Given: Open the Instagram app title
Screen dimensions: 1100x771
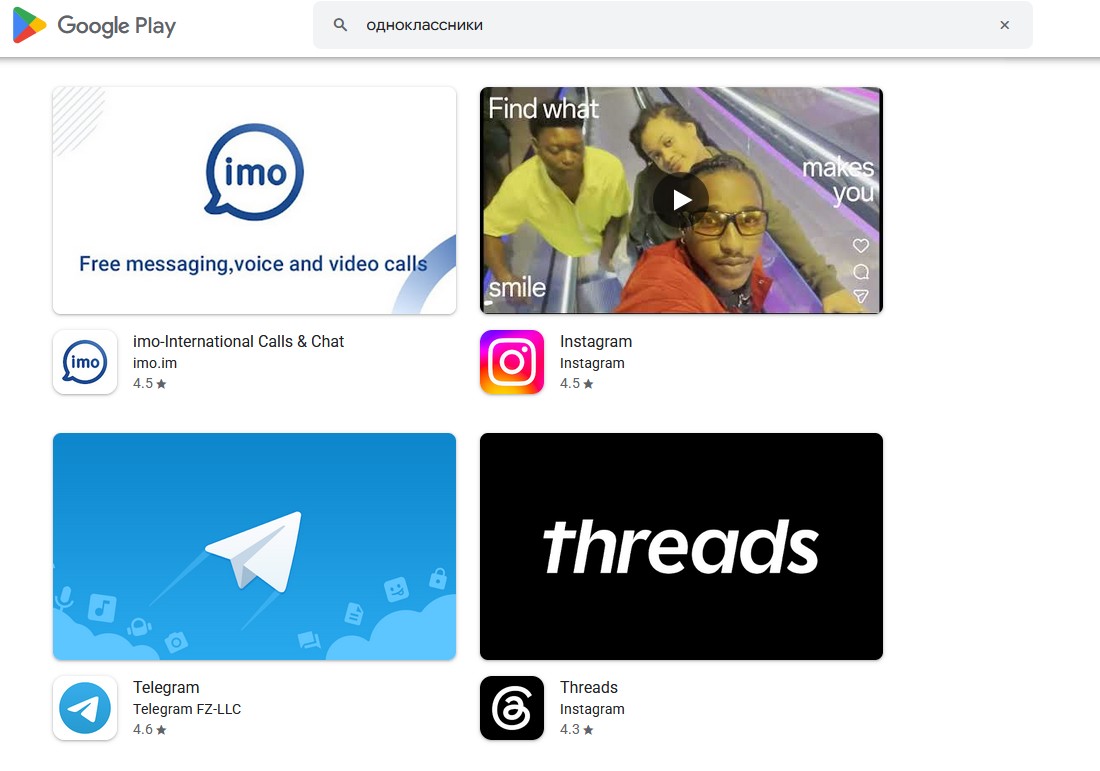Looking at the screenshot, I should coord(596,342).
